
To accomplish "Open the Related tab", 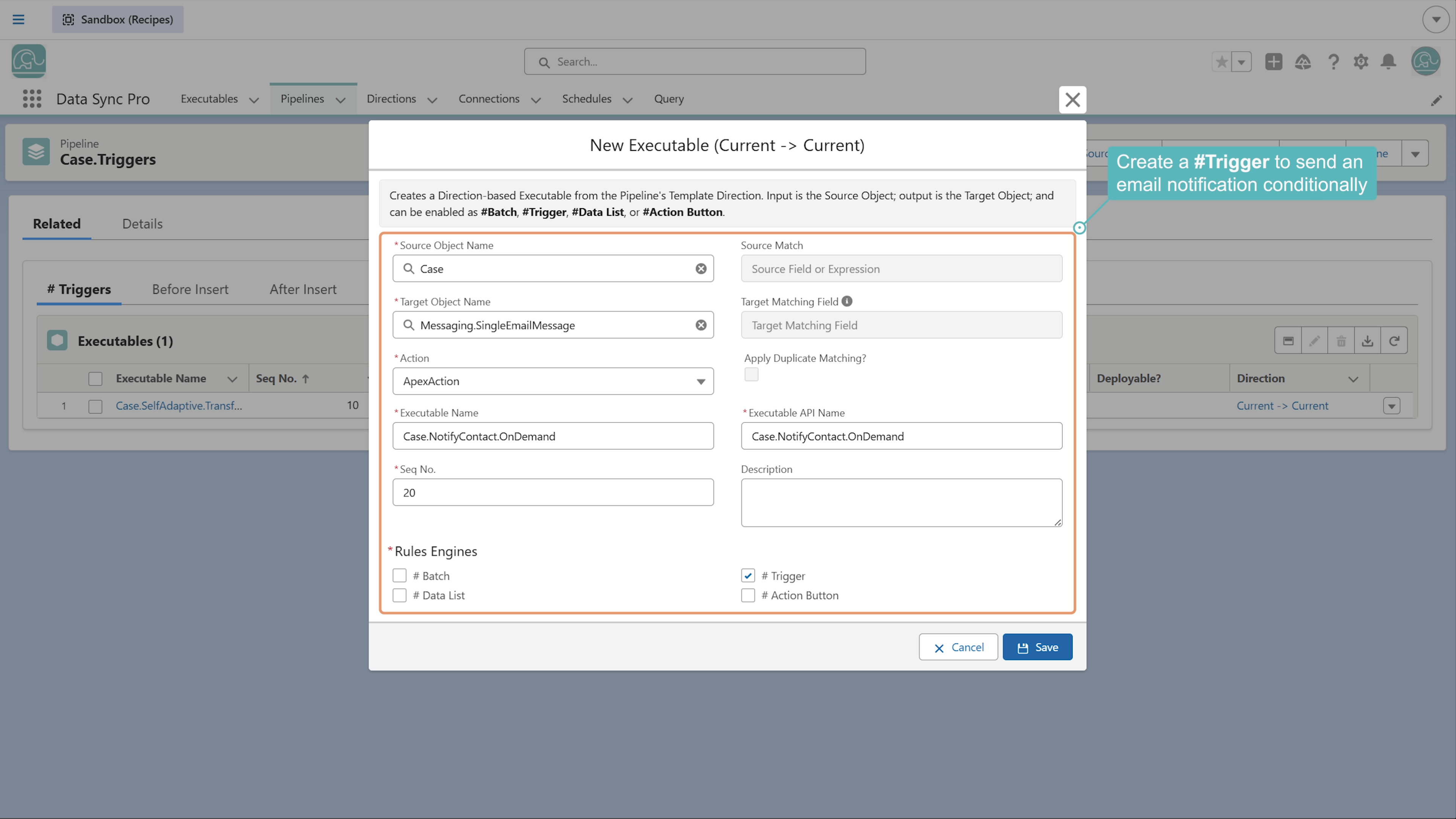I will click(x=56, y=224).
